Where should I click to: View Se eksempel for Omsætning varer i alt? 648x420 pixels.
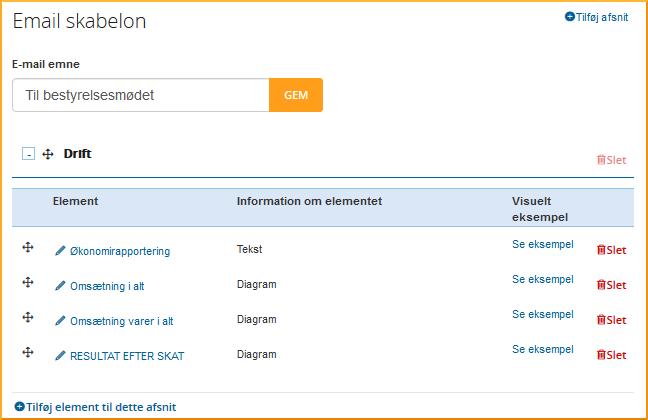543,314
